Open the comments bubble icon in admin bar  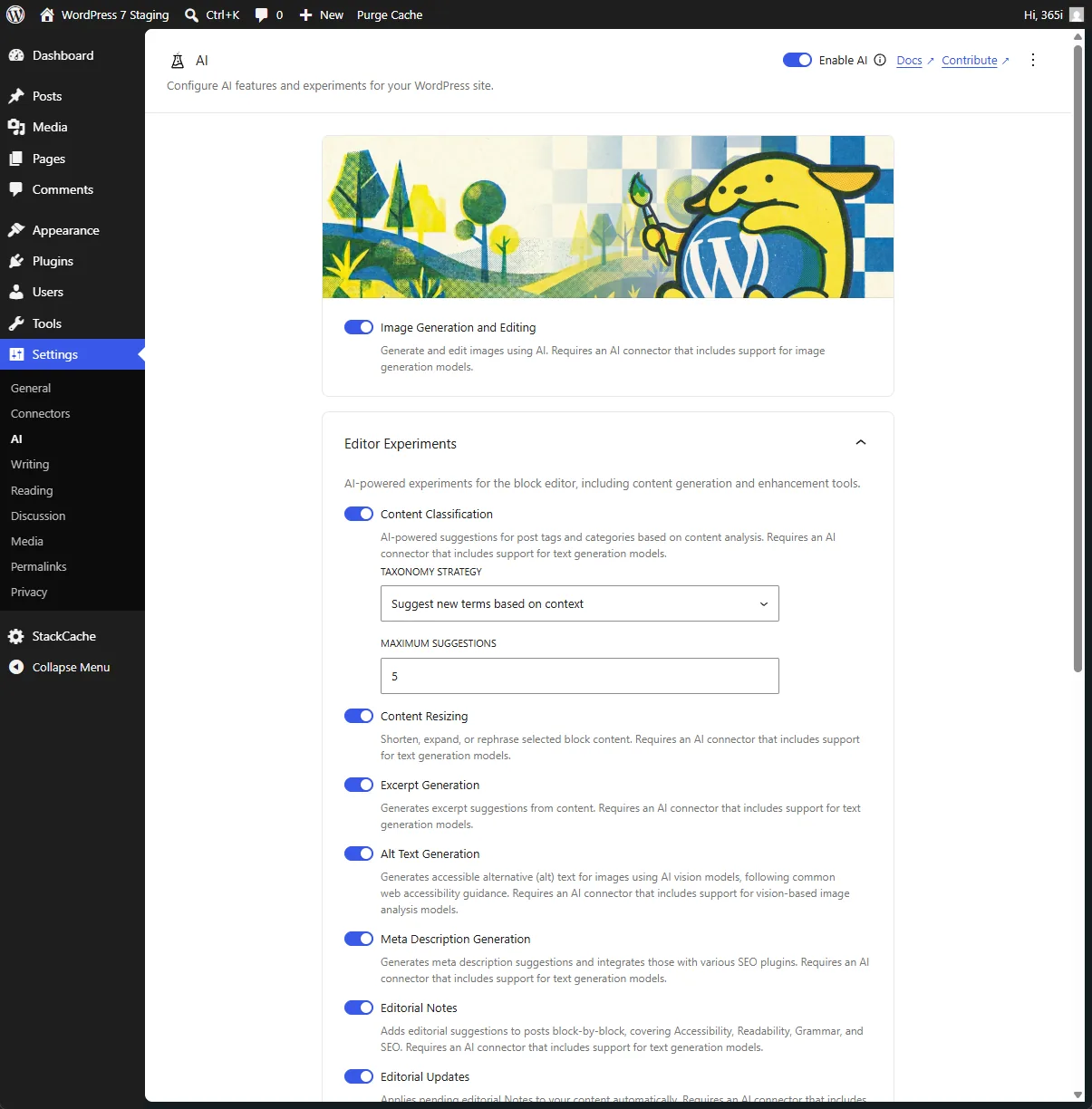point(262,14)
